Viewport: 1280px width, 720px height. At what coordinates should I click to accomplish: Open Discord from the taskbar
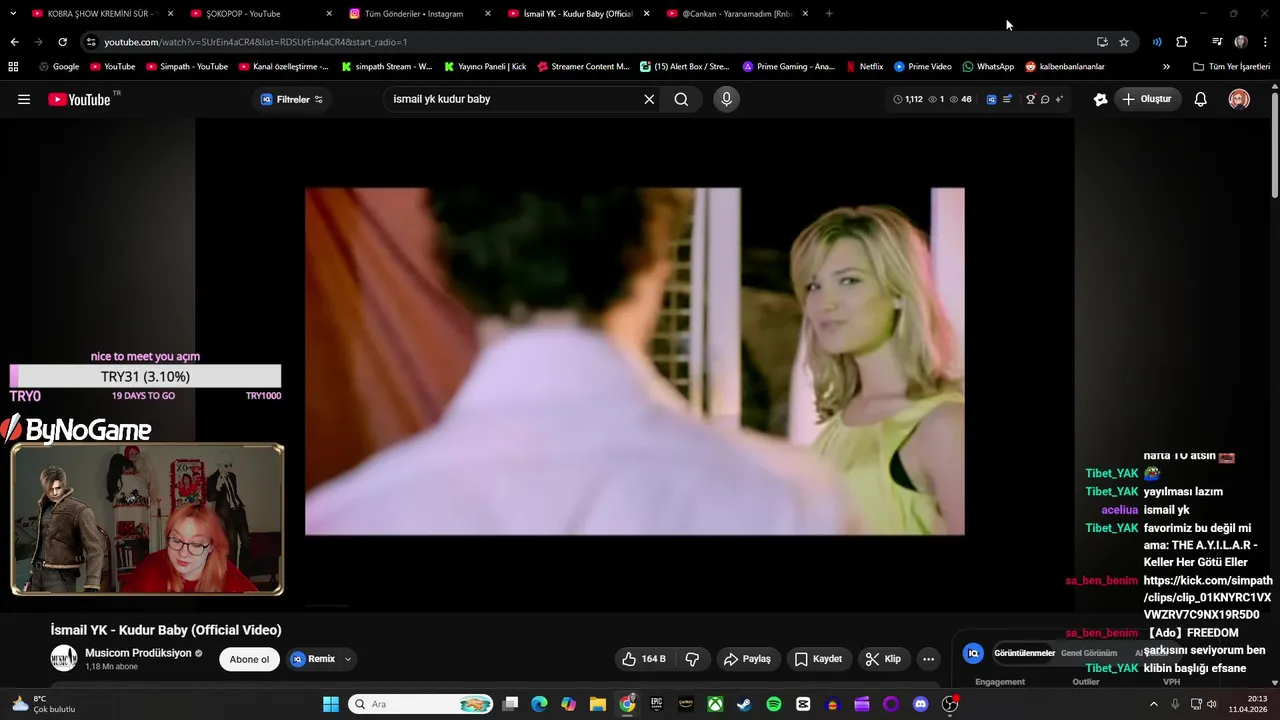pyautogui.click(x=920, y=704)
